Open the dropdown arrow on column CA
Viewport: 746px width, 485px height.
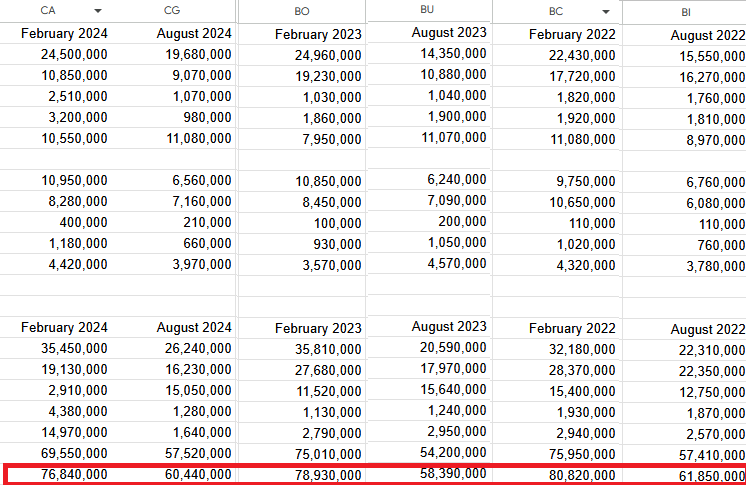(x=98, y=11)
